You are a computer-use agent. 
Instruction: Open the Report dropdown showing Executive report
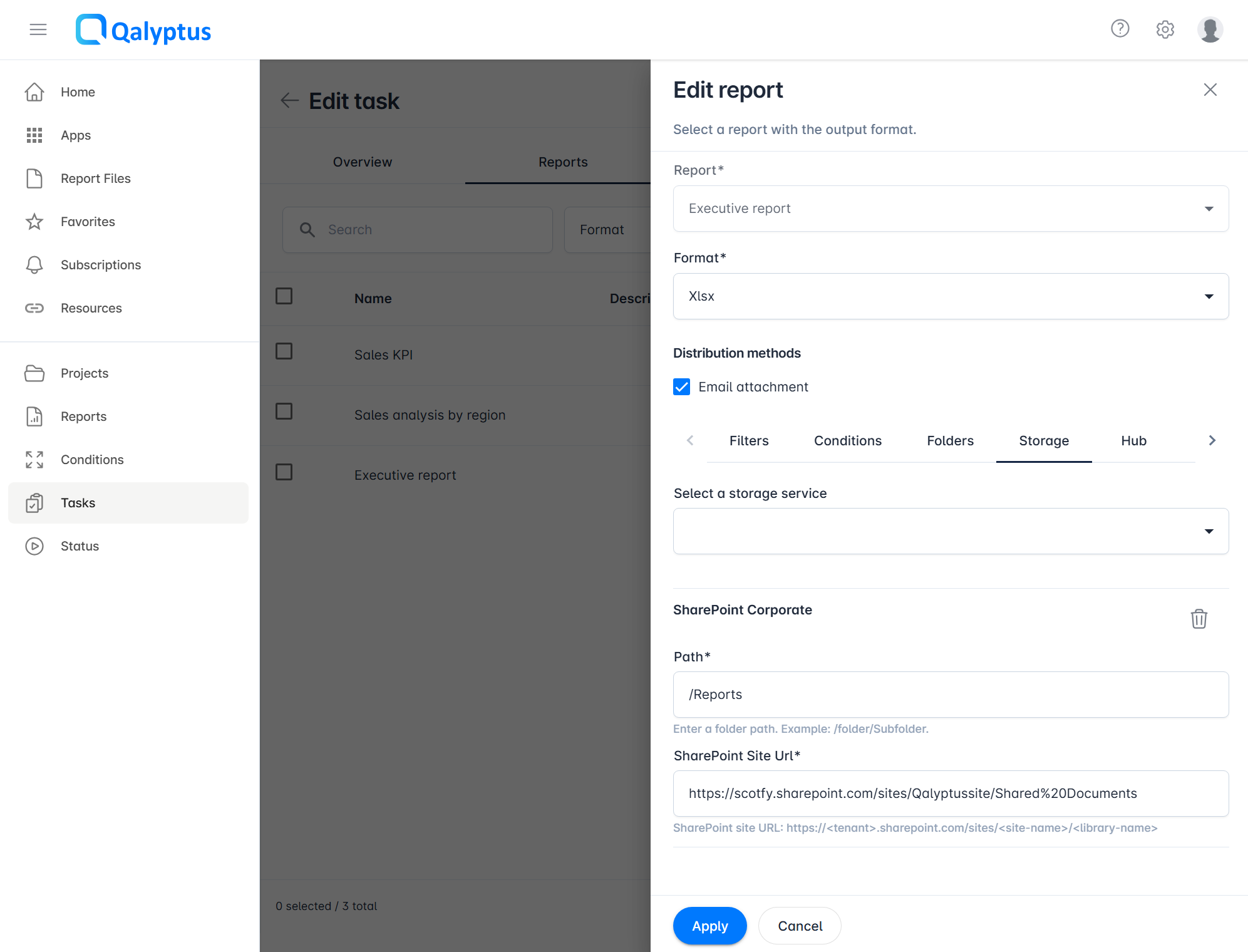click(950, 209)
